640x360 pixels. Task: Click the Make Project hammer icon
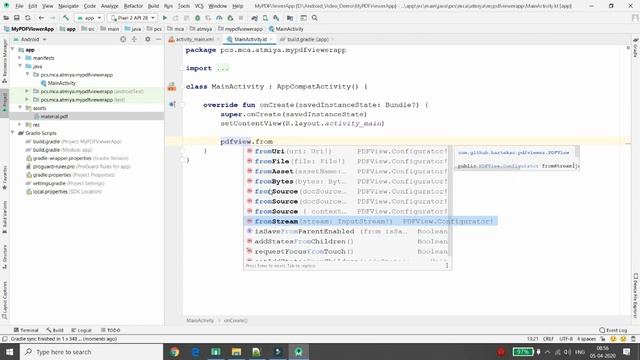click(x=66, y=18)
